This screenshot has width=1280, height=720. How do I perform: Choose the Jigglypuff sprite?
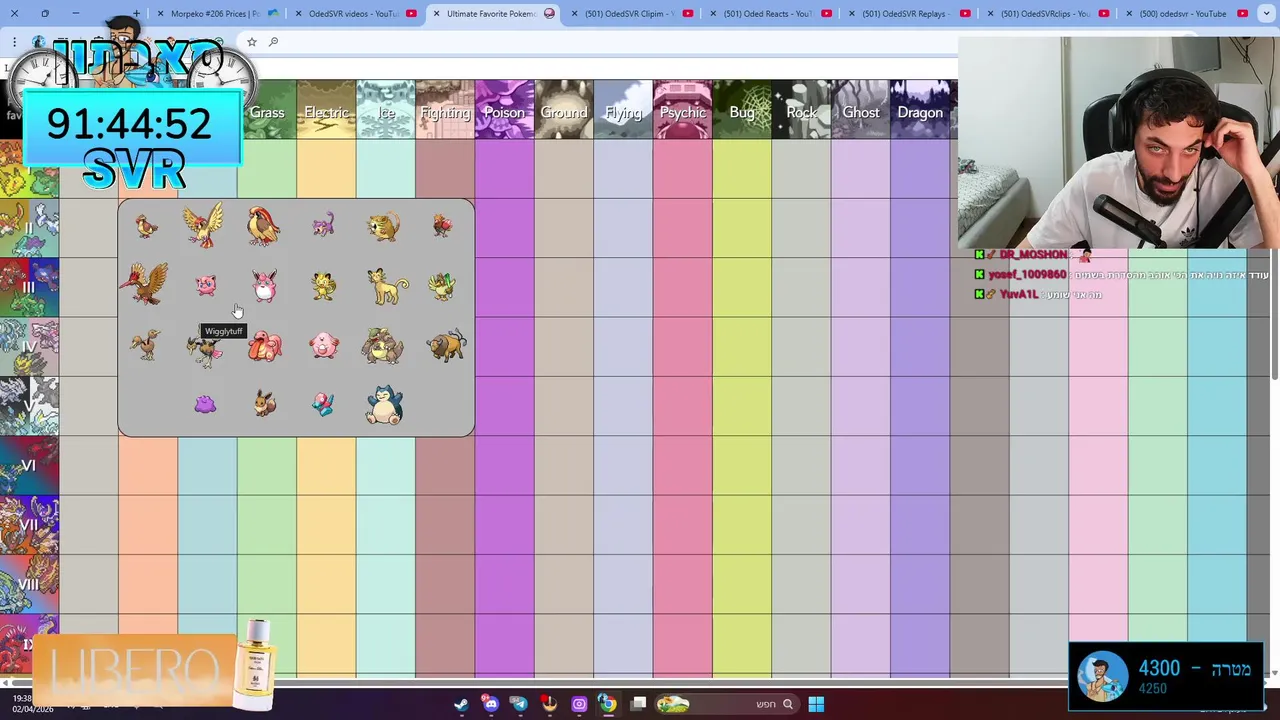(205, 286)
